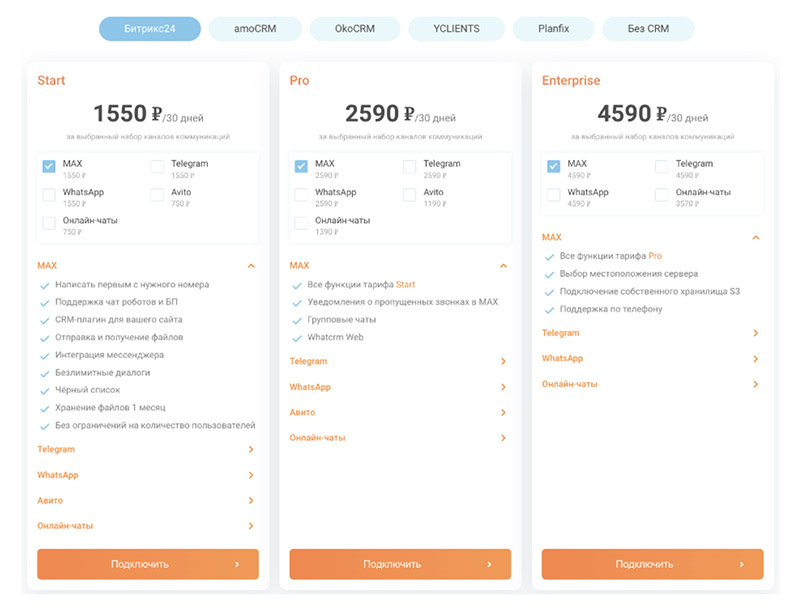
Task: Expand Онлайн-чаты section in Pro plan
Action: click(503, 438)
